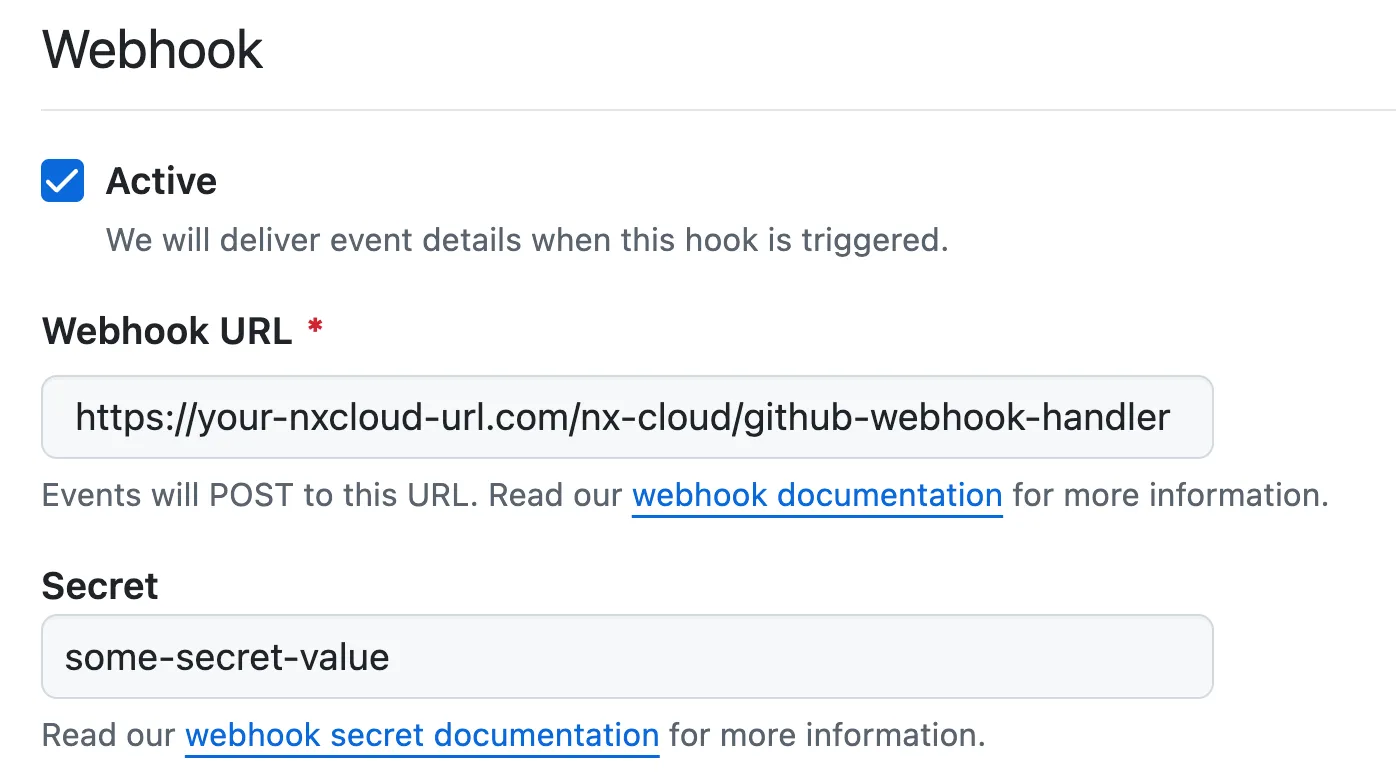Click empty right area of Secret field
This screenshot has height=784, width=1396.
[x=900, y=657]
